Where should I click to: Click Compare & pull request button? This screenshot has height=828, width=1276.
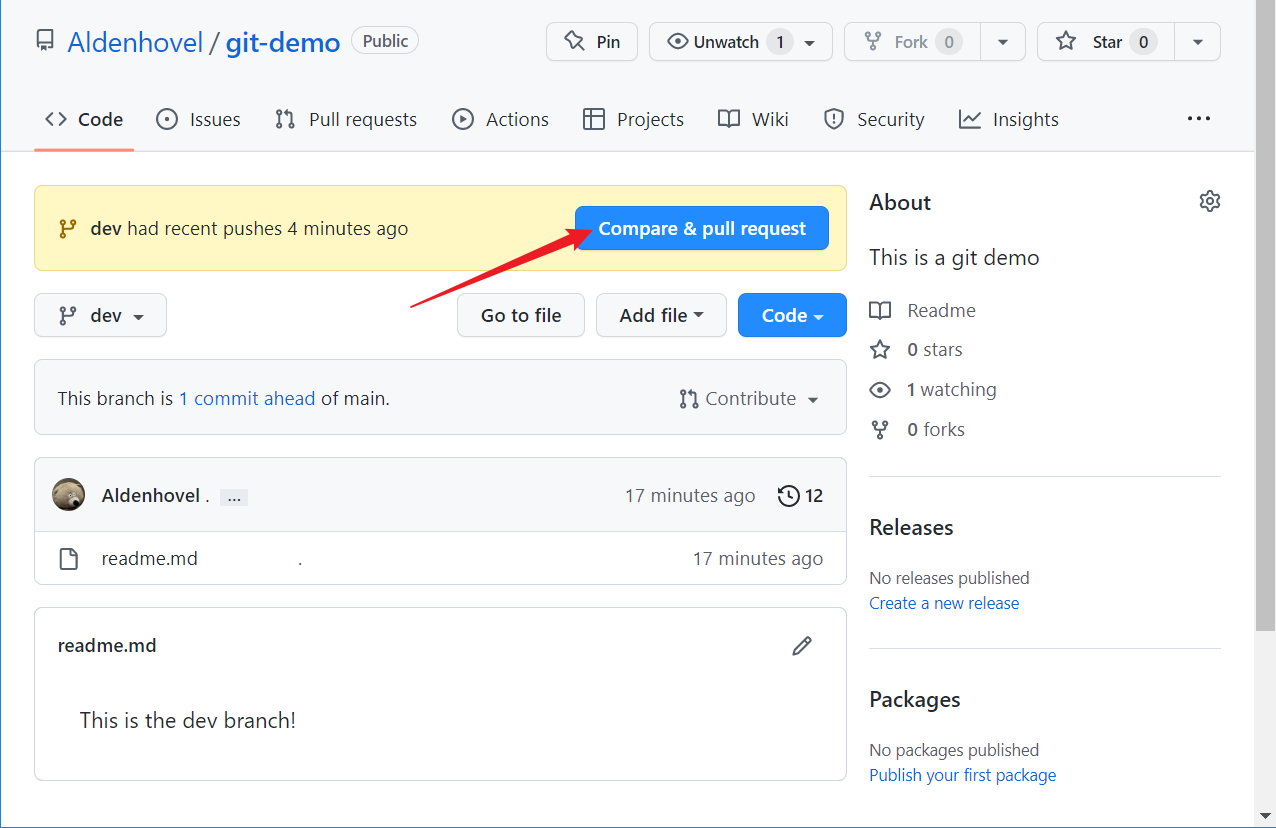(x=702, y=228)
